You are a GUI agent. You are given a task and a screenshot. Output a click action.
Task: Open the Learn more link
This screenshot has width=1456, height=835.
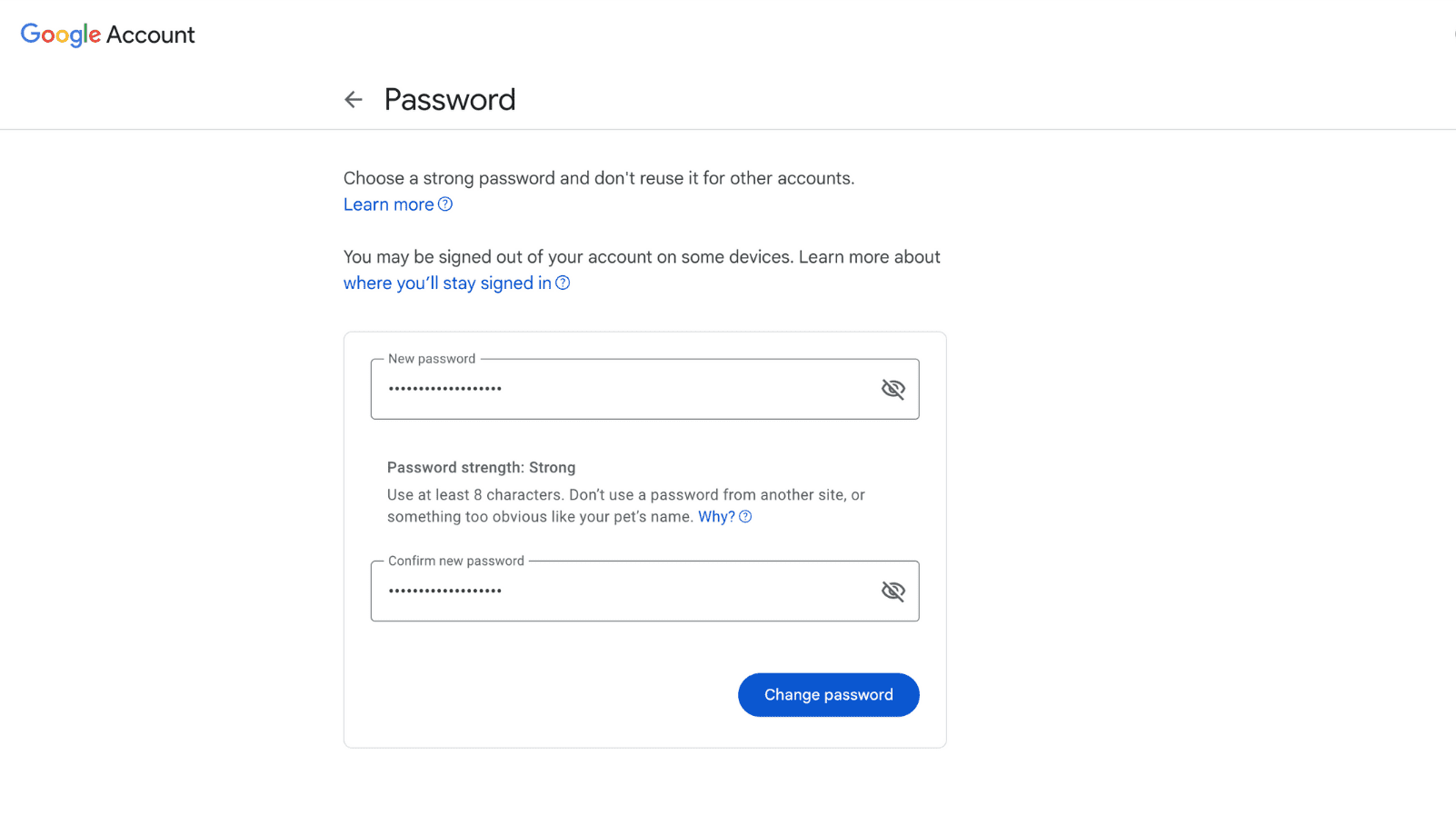click(389, 204)
